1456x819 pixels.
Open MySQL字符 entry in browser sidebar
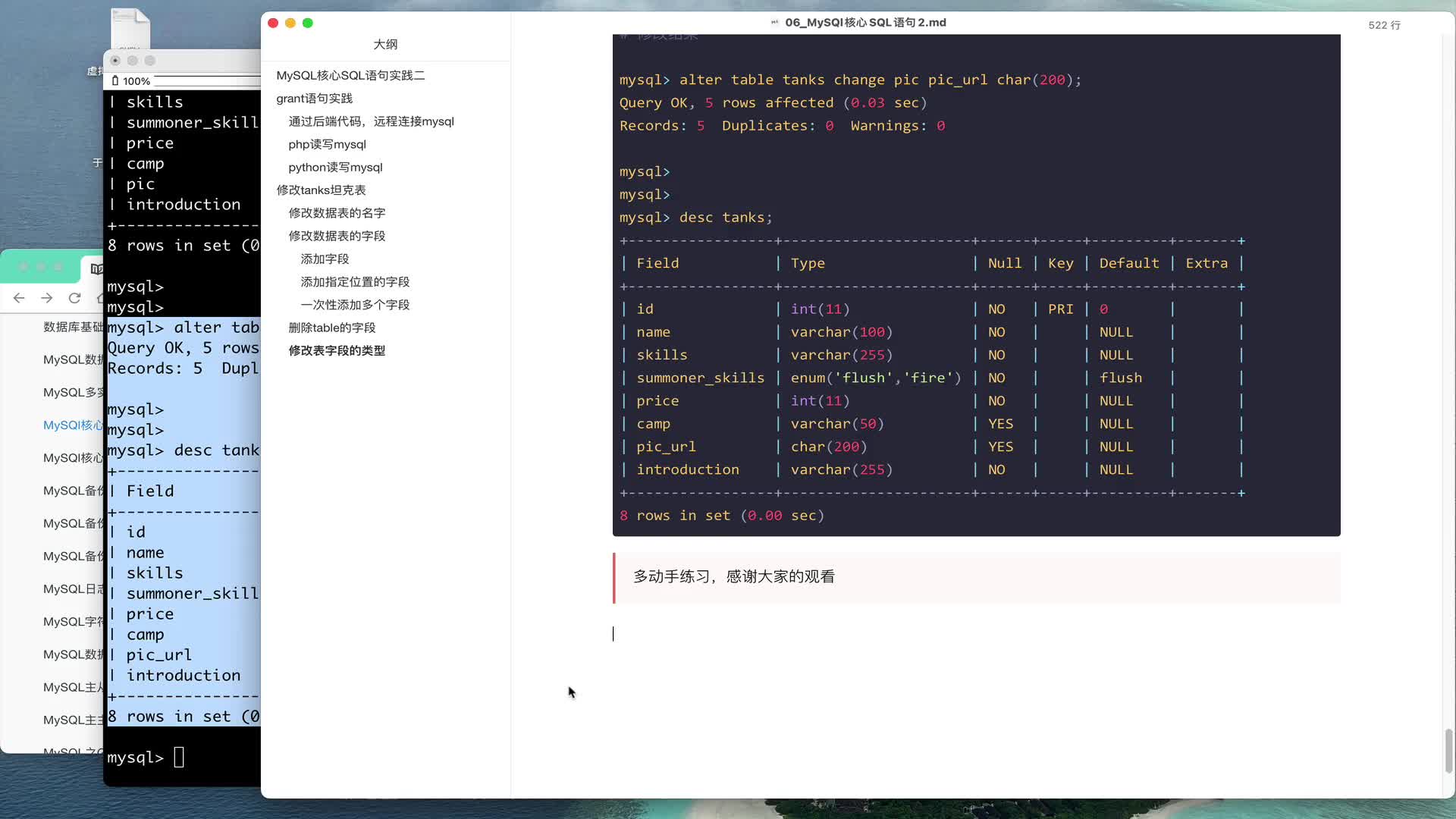point(74,621)
